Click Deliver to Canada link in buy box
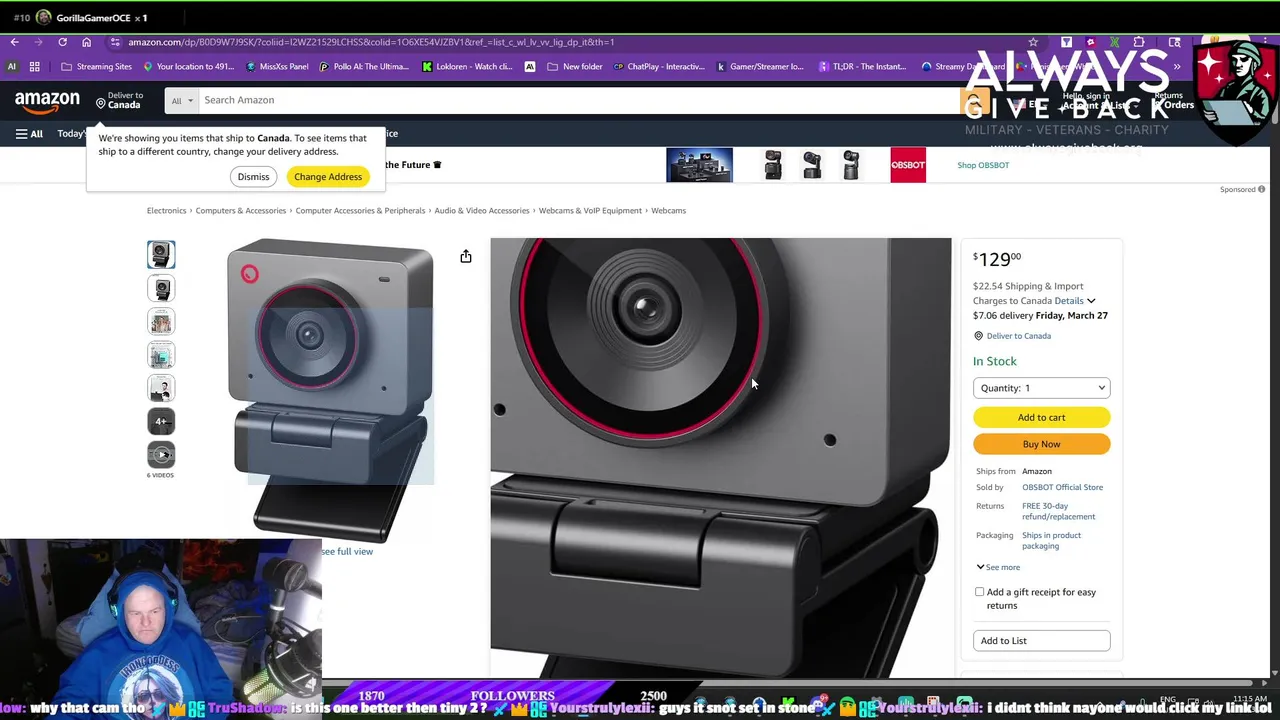 1018,336
